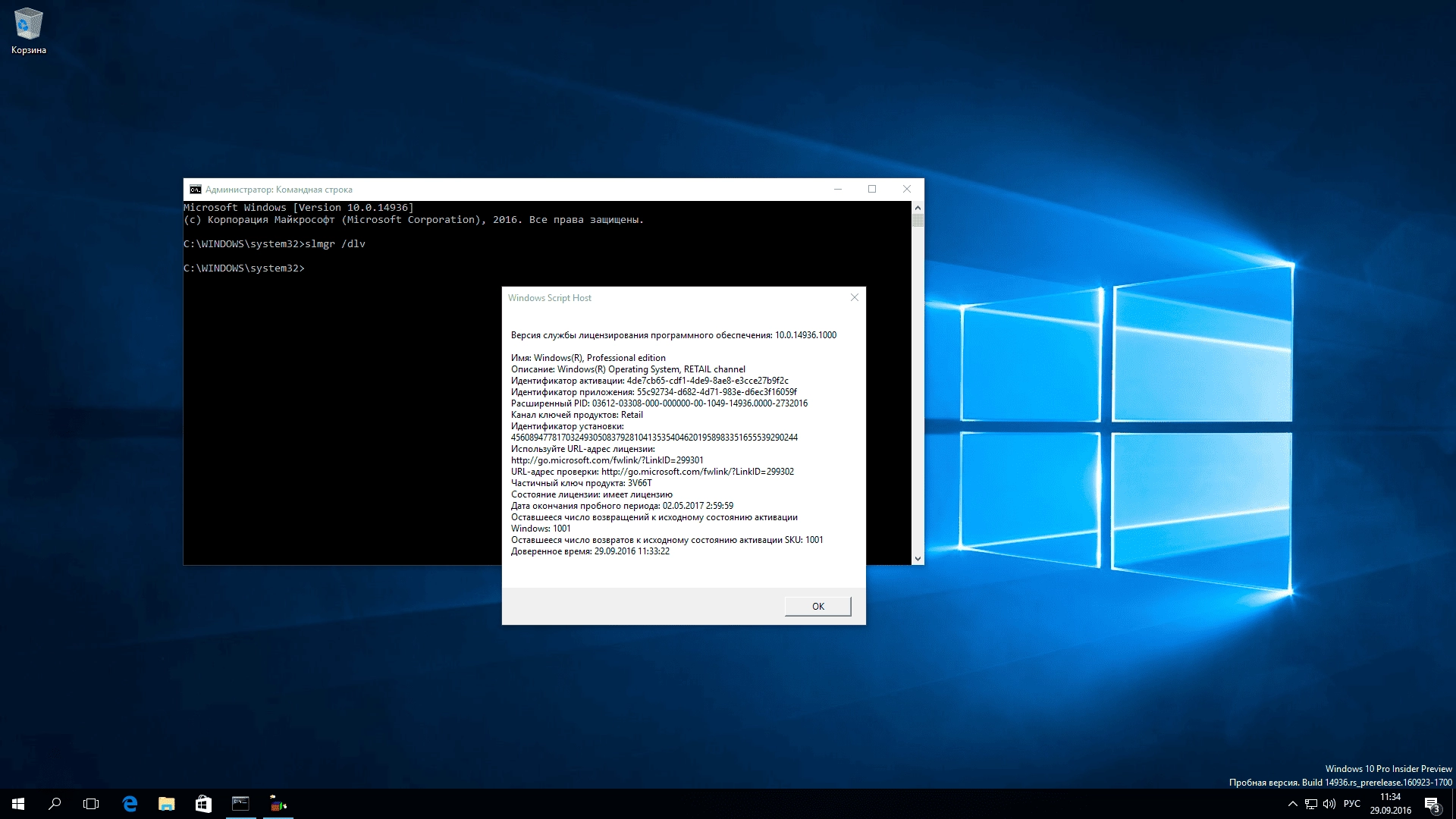Click 'Microsoft Windows [Version 10.0.14936]' line
The image size is (1456, 819).
[299, 208]
